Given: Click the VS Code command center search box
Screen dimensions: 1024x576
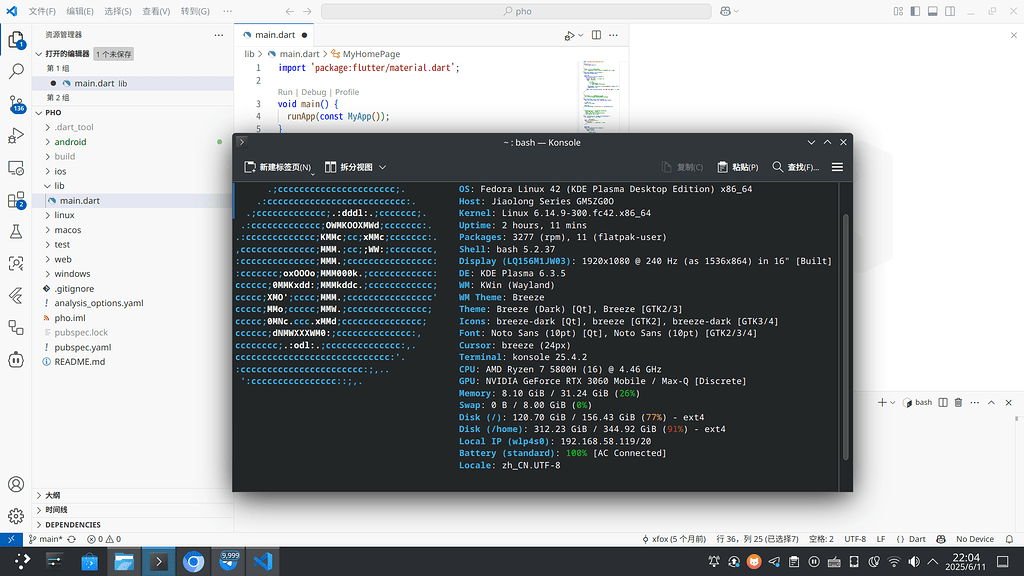Looking at the screenshot, I should click(x=516, y=11).
